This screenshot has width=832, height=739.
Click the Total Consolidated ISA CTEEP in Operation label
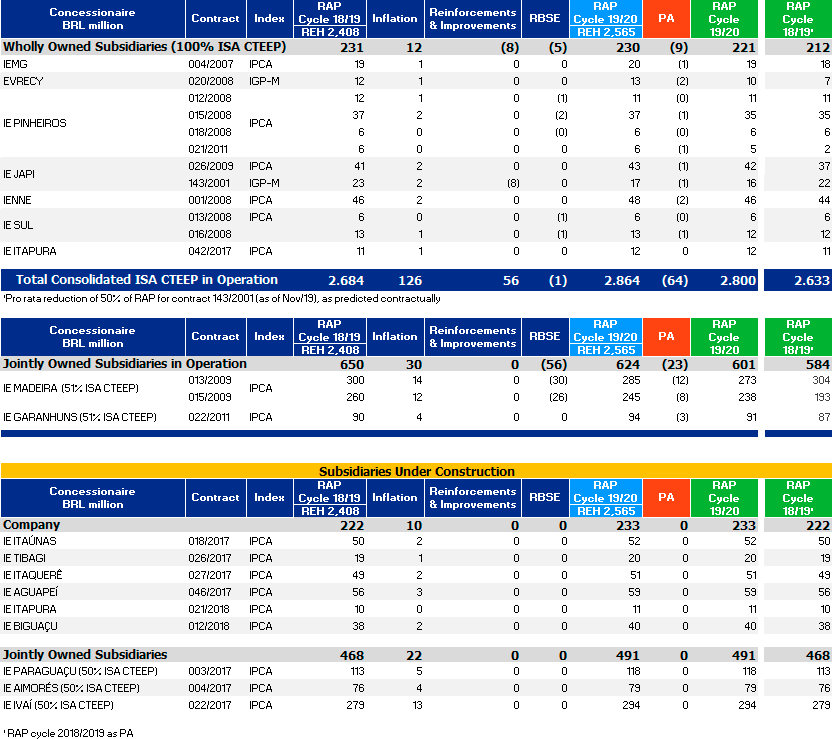[x=147, y=280]
